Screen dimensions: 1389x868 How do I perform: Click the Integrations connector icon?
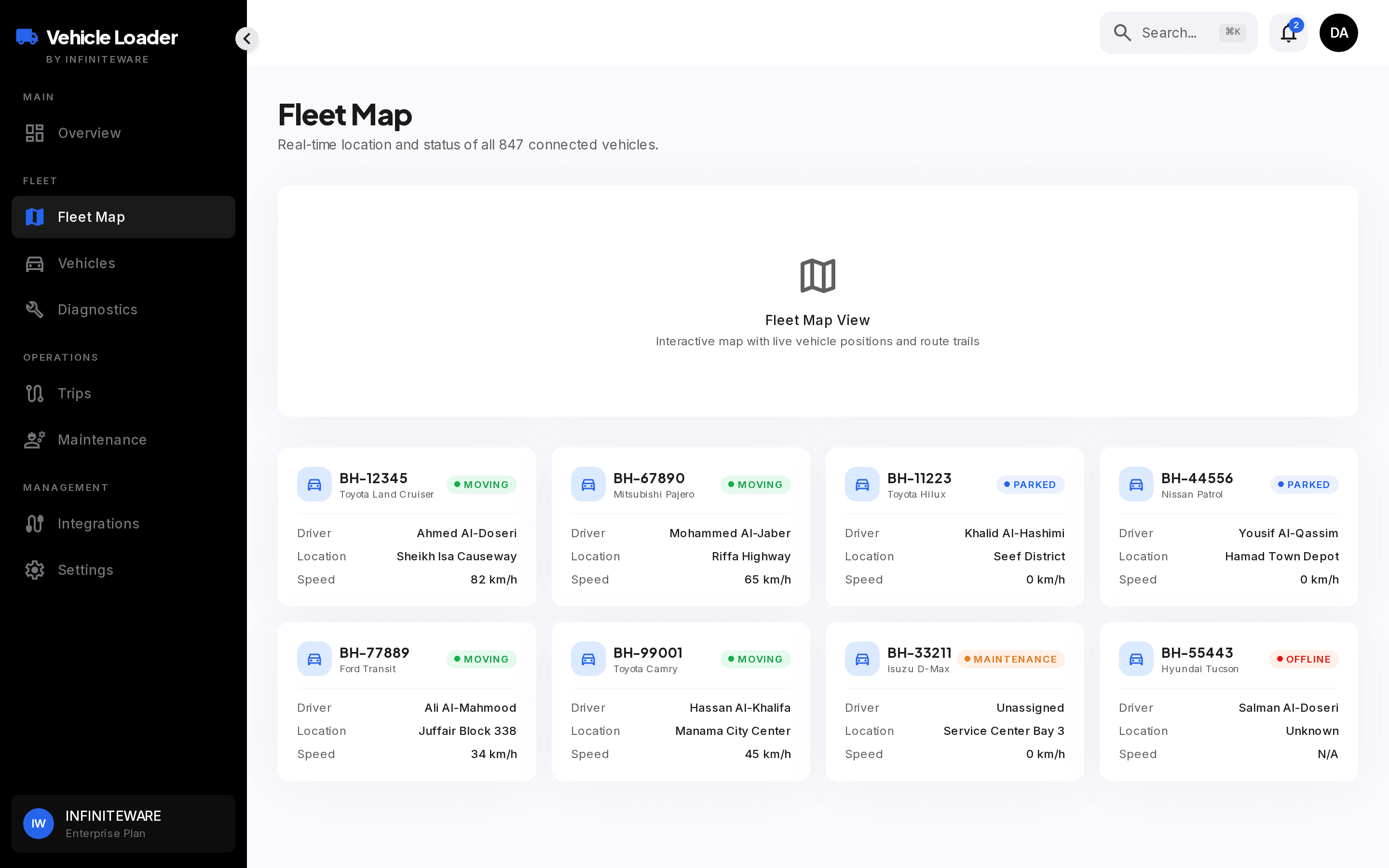(34, 524)
